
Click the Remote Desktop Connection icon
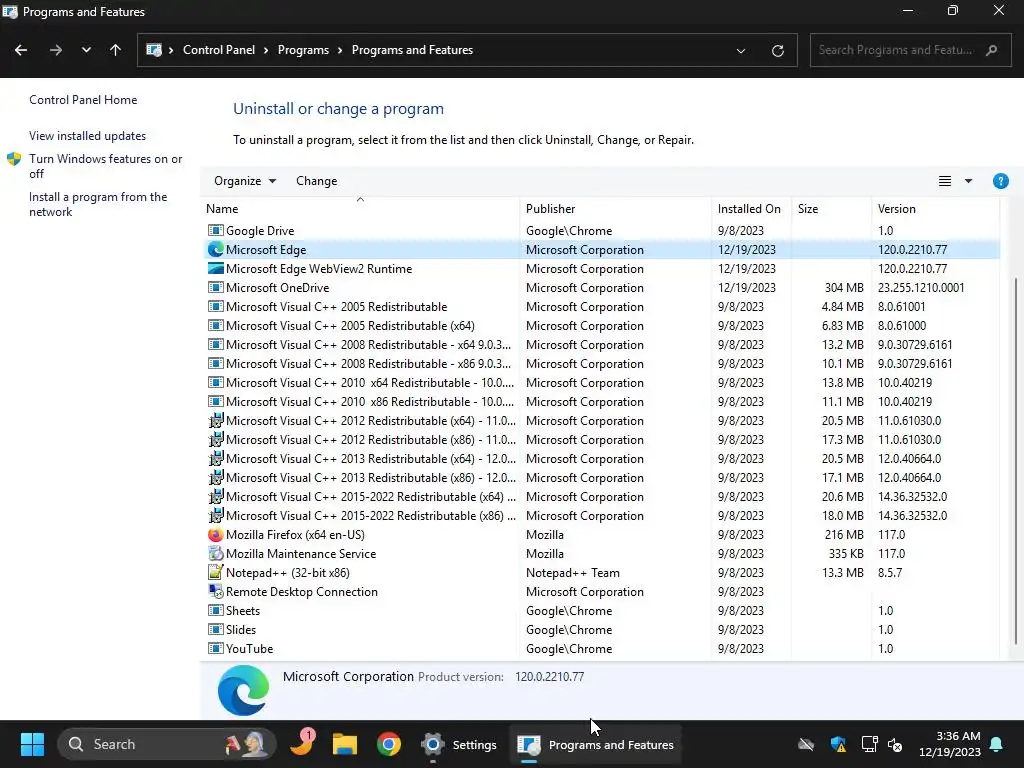pyautogui.click(x=216, y=591)
